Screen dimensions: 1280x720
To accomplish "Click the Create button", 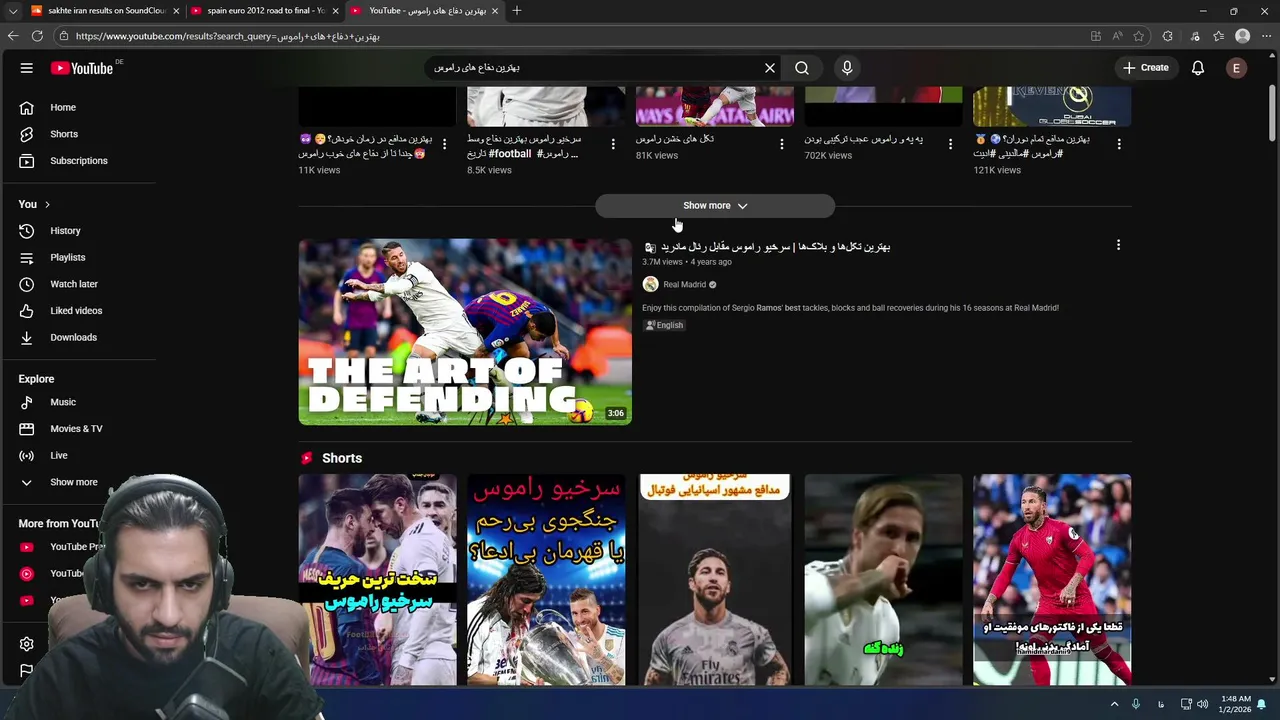I will click(x=1145, y=68).
